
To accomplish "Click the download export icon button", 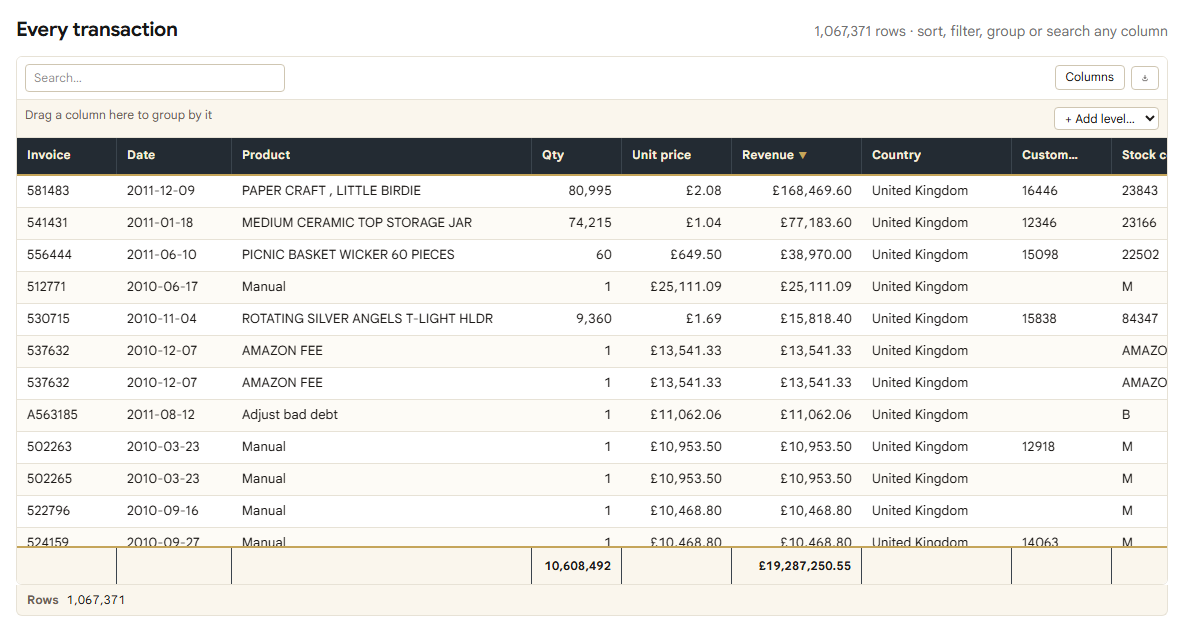I will [x=1145, y=78].
